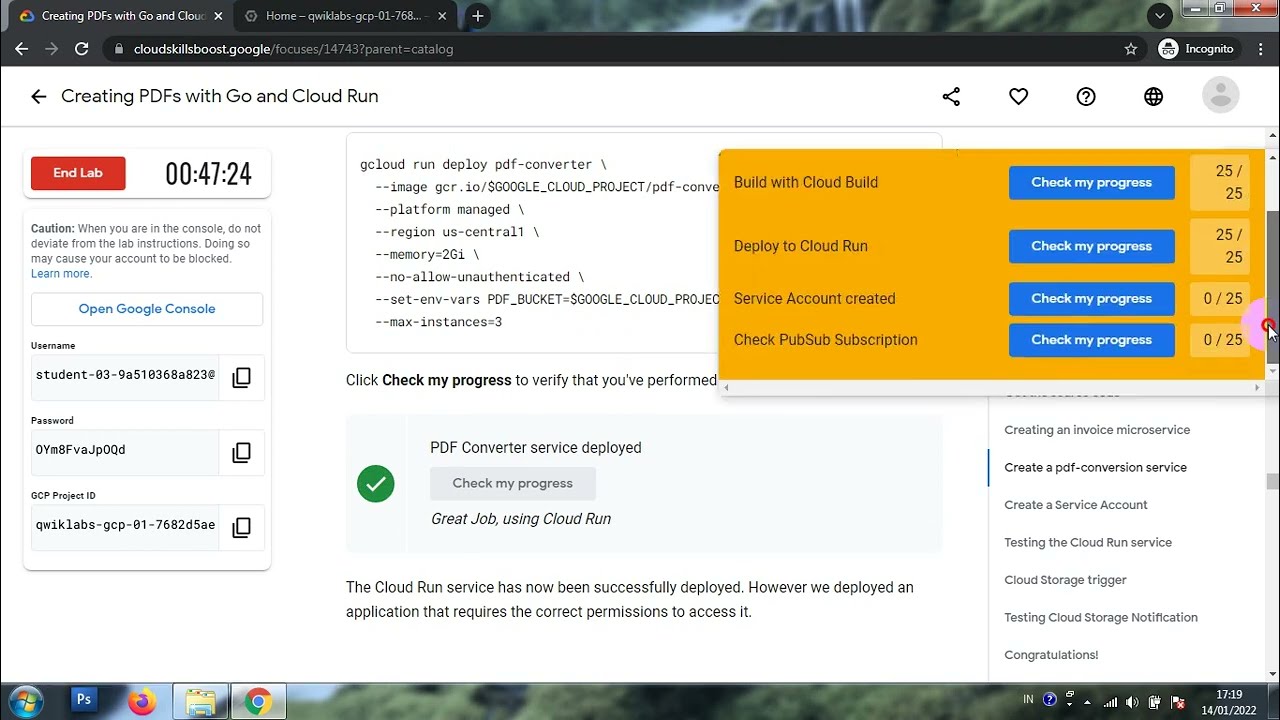Click the browser forward arrow
The width and height of the screenshot is (1280, 720).
click(51, 49)
